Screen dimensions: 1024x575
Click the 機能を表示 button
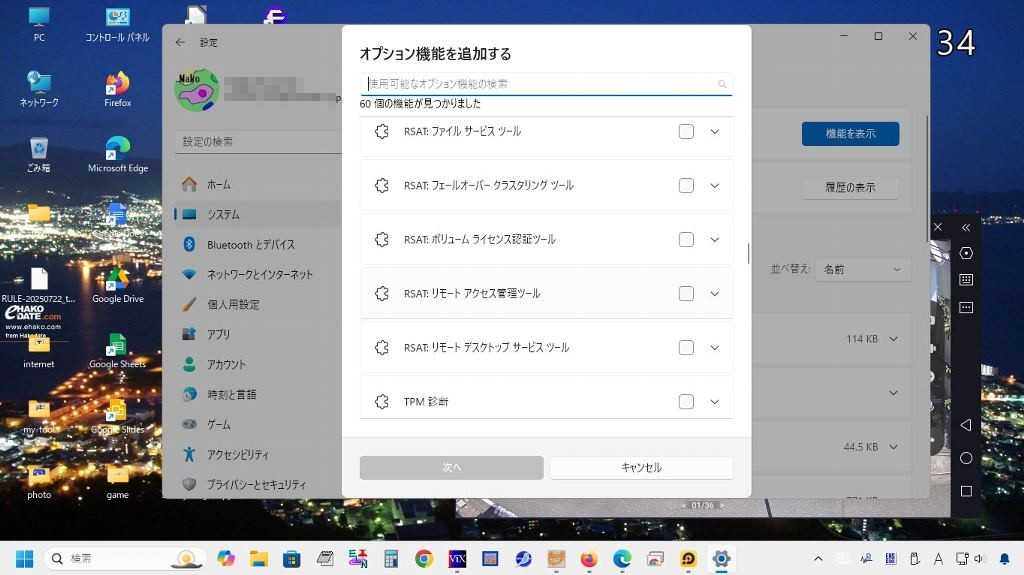[850, 134]
